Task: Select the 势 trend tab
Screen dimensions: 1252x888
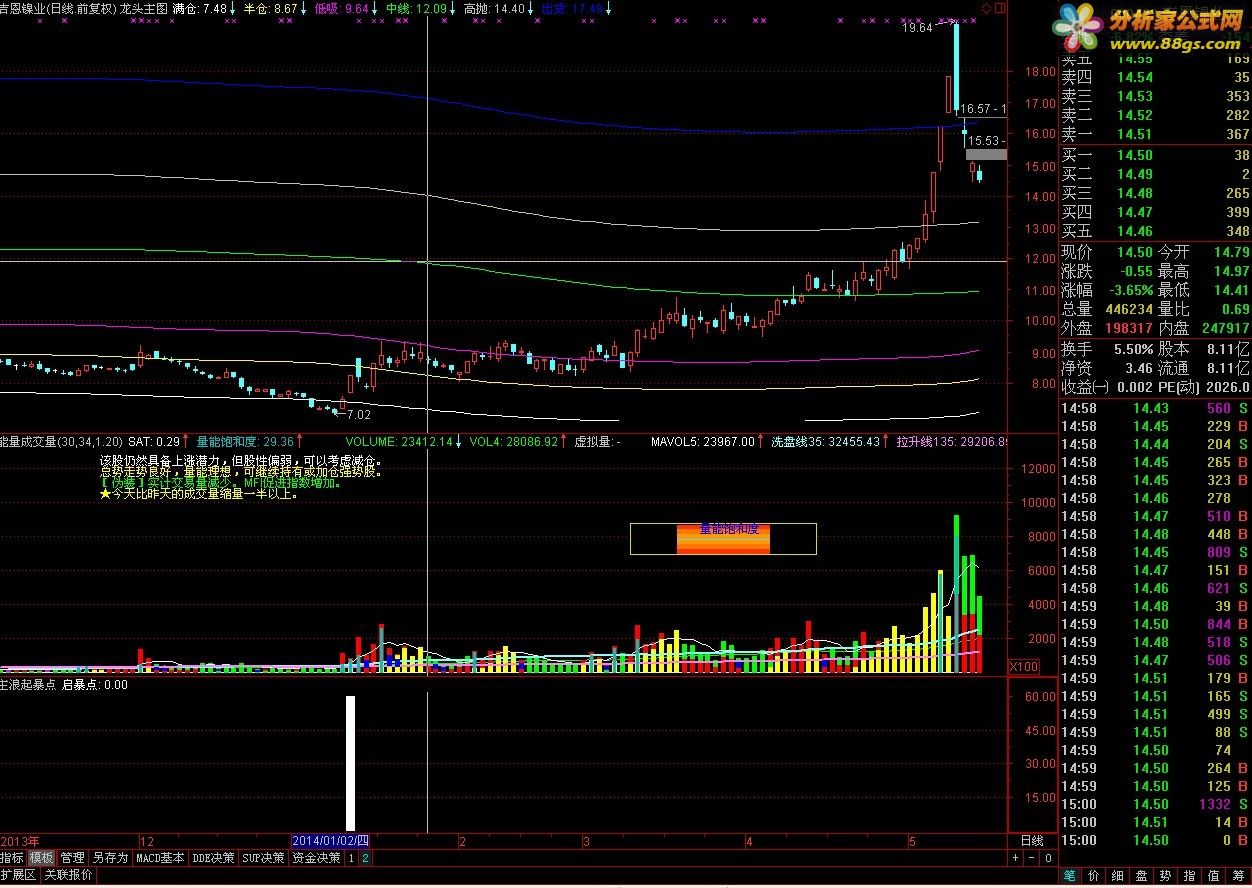Action: [x=1166, y=875]
